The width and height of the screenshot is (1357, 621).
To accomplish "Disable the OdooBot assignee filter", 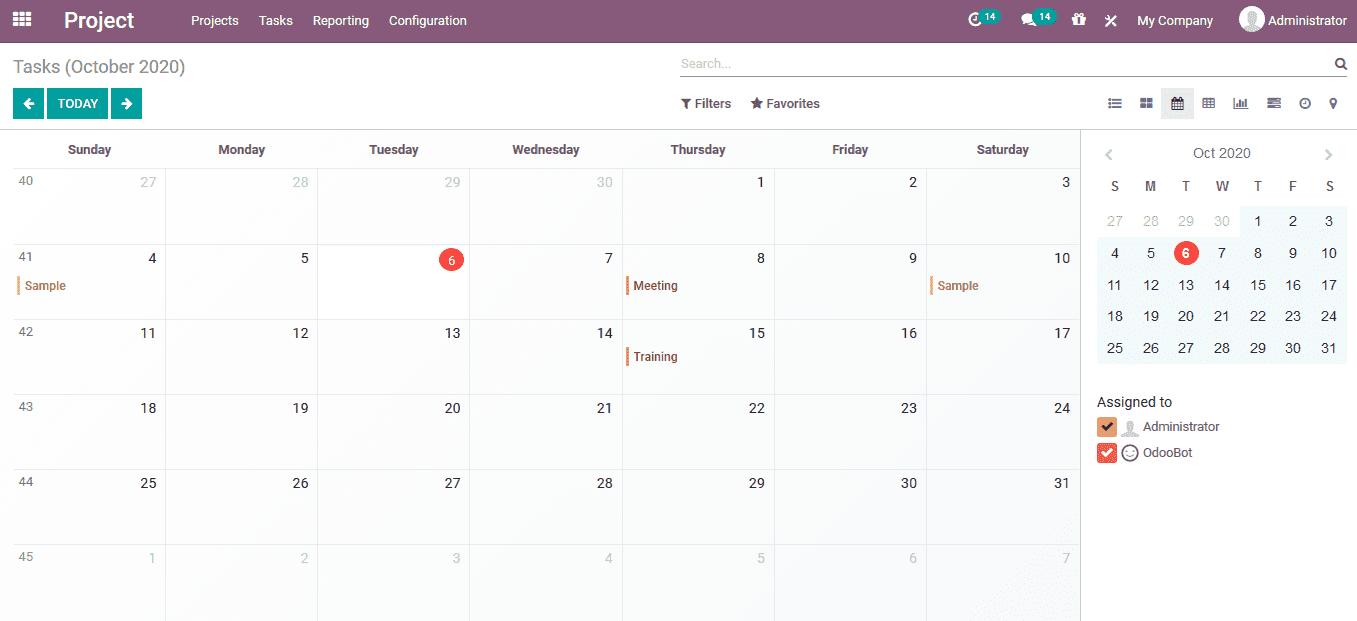I will click(x=1106, y=452).
